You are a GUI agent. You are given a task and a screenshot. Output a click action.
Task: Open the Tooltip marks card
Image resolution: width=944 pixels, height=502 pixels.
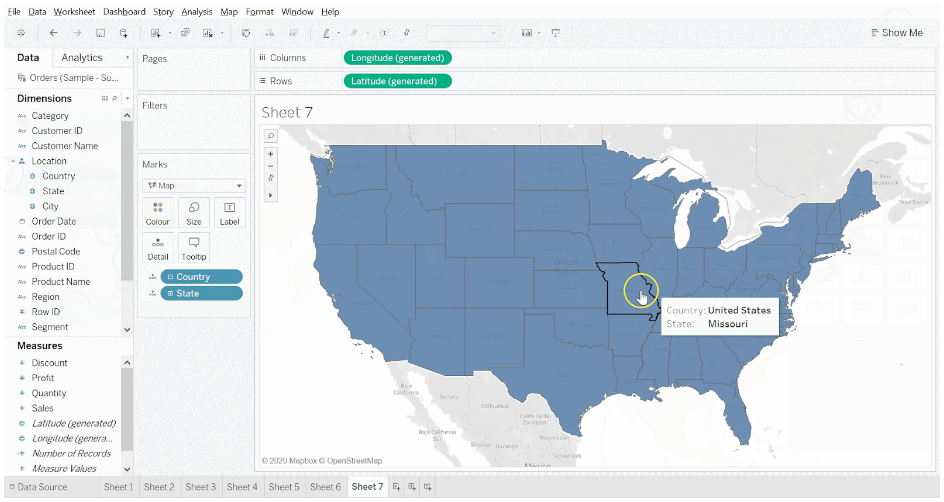194,247
